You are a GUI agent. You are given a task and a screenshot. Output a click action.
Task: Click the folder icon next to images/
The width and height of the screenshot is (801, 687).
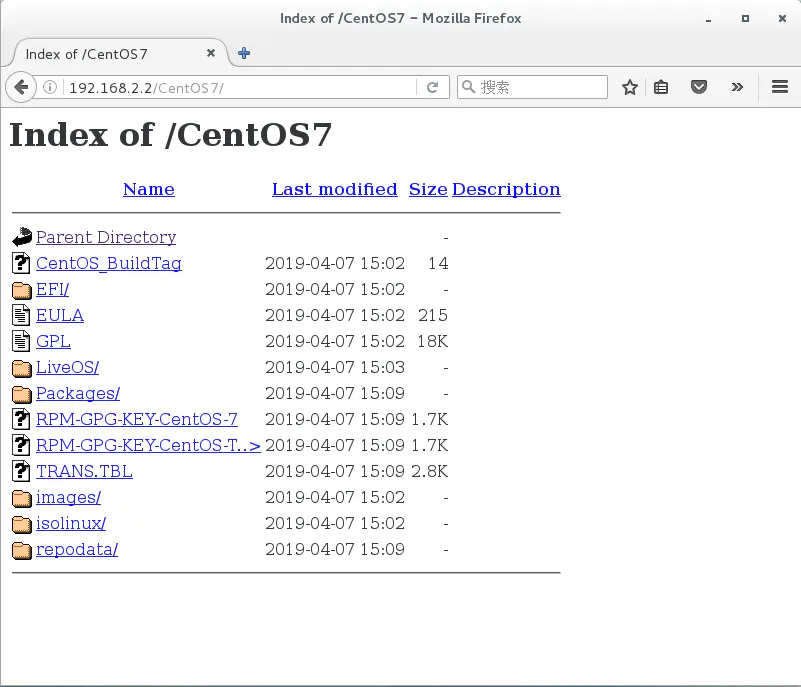click(x=21, y=498)
